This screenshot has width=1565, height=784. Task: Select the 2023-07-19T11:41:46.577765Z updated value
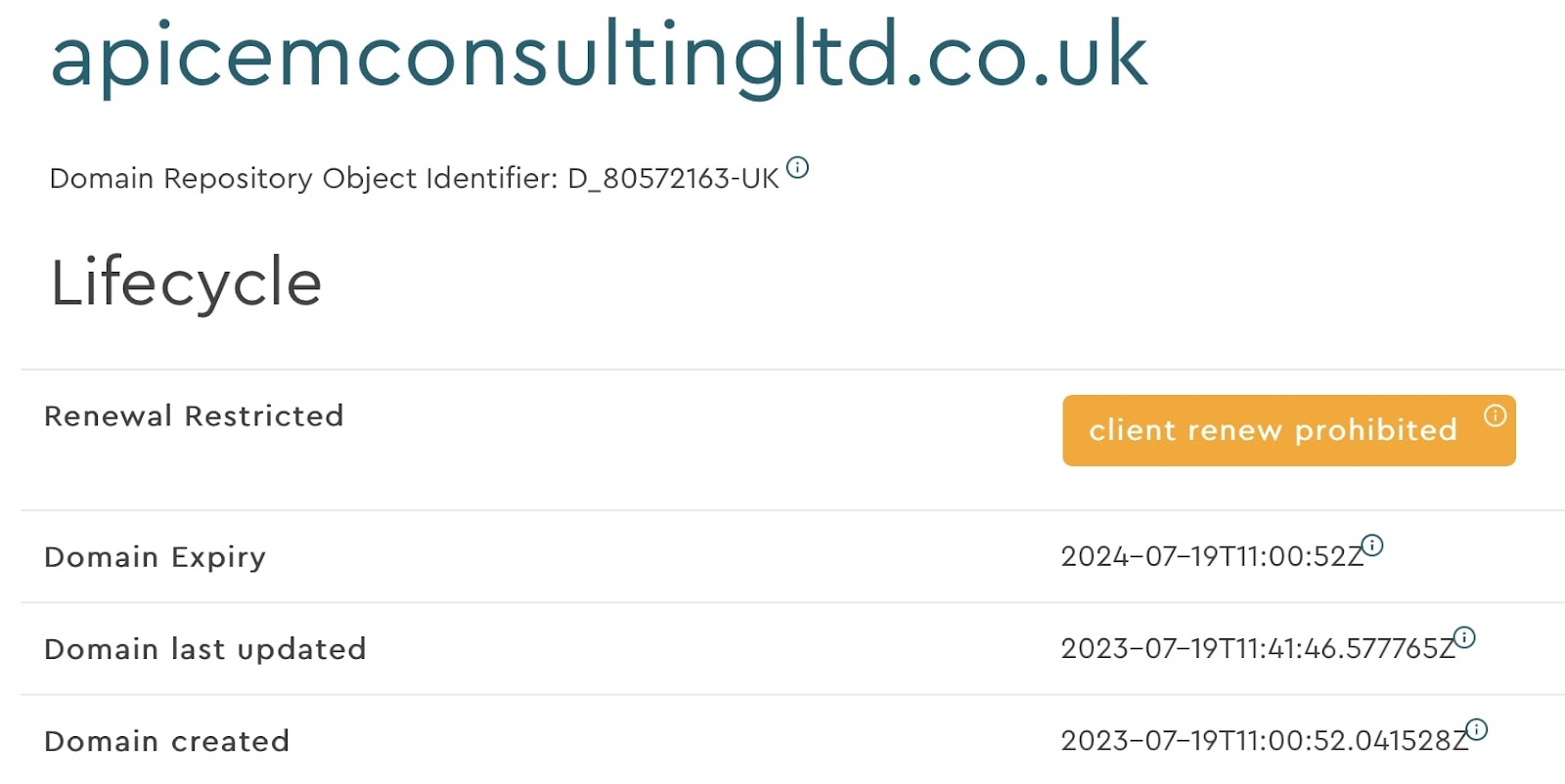[x=1257, y=649]
